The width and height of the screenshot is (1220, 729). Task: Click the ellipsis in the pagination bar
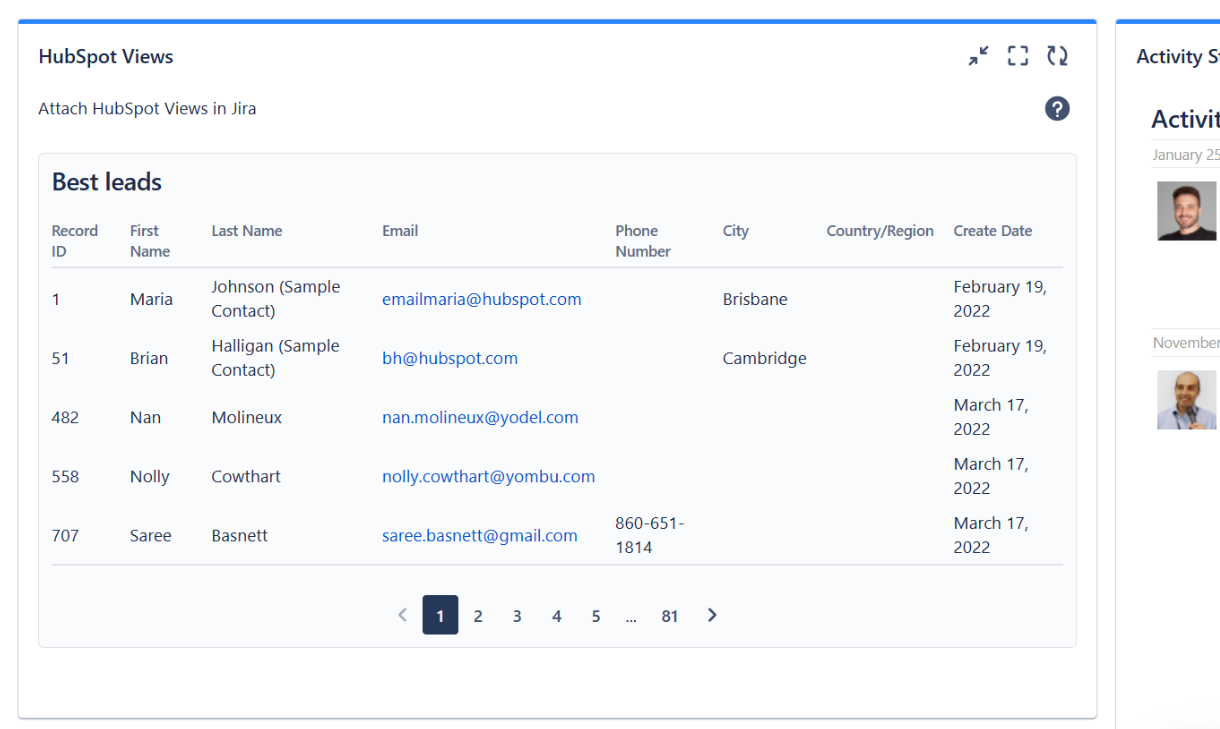click(x=631, y=615)
